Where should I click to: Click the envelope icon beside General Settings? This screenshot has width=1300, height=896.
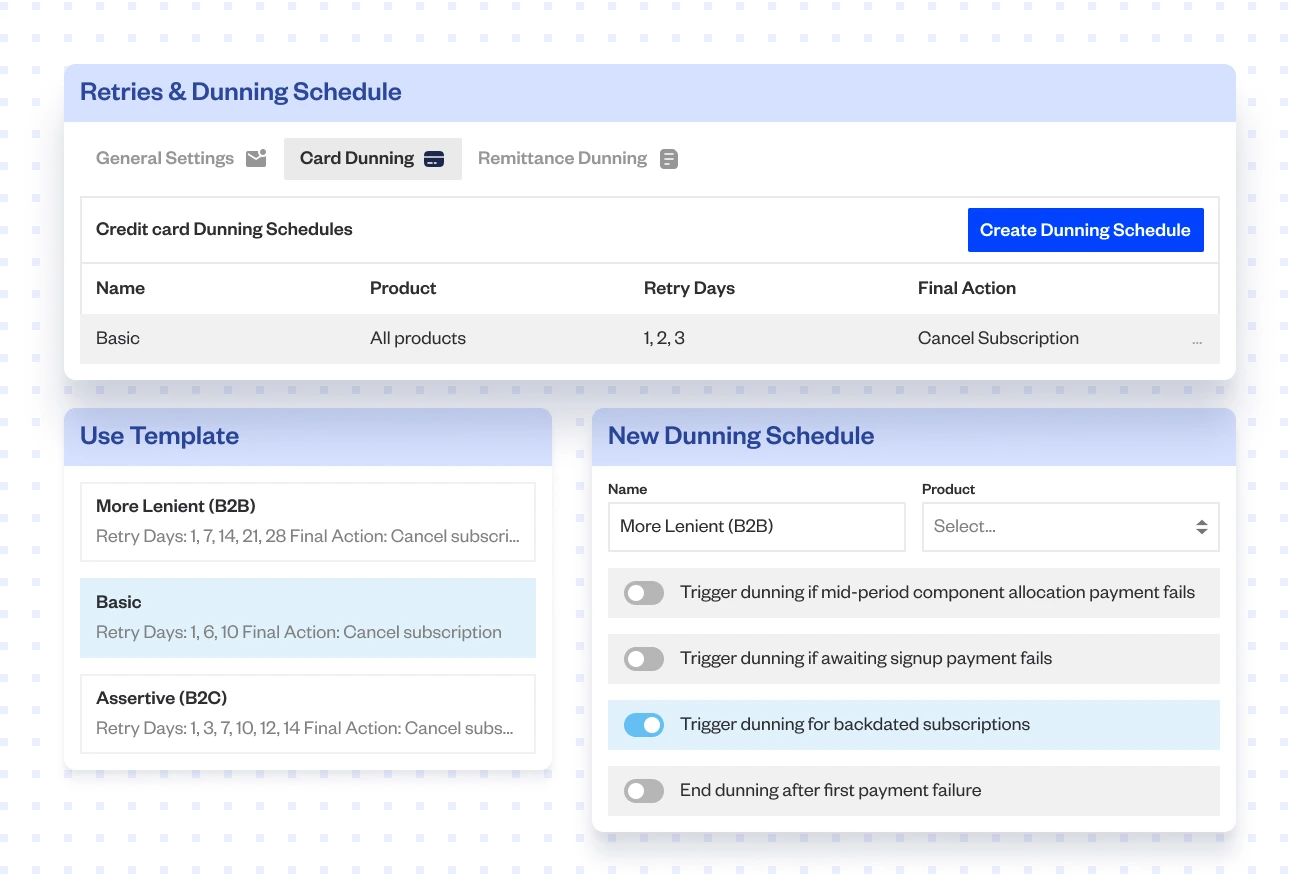pyautogui.click(x=256, y=157)
